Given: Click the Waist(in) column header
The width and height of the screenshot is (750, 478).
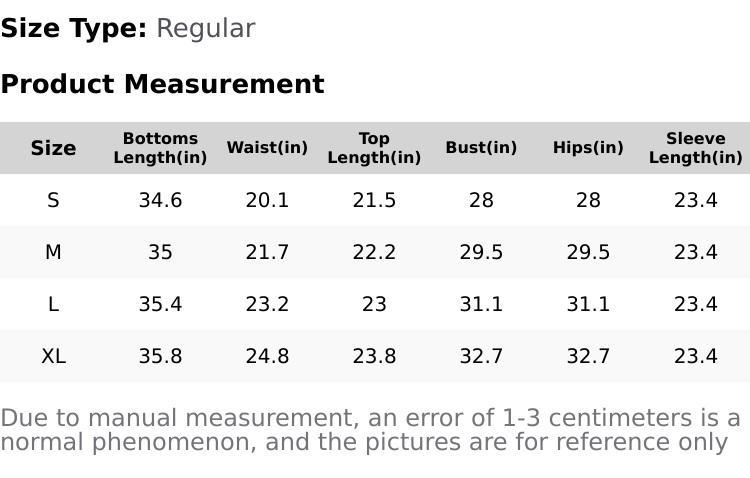Looking at the screenshot, I should (x=267, y=148).
